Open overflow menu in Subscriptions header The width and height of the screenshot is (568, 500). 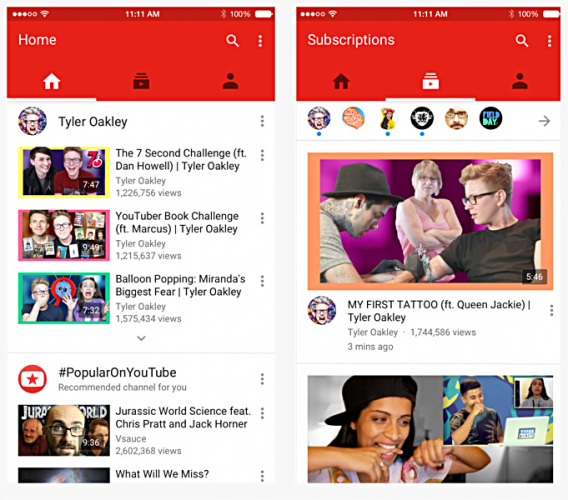click(550, 41)
